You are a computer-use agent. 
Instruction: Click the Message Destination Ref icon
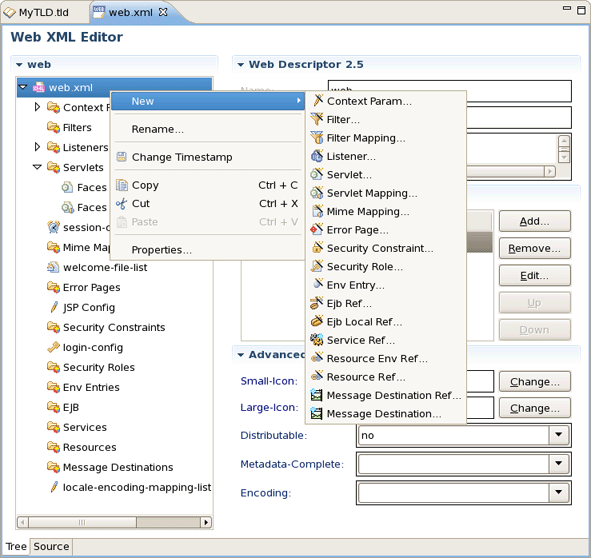(316, 395)
